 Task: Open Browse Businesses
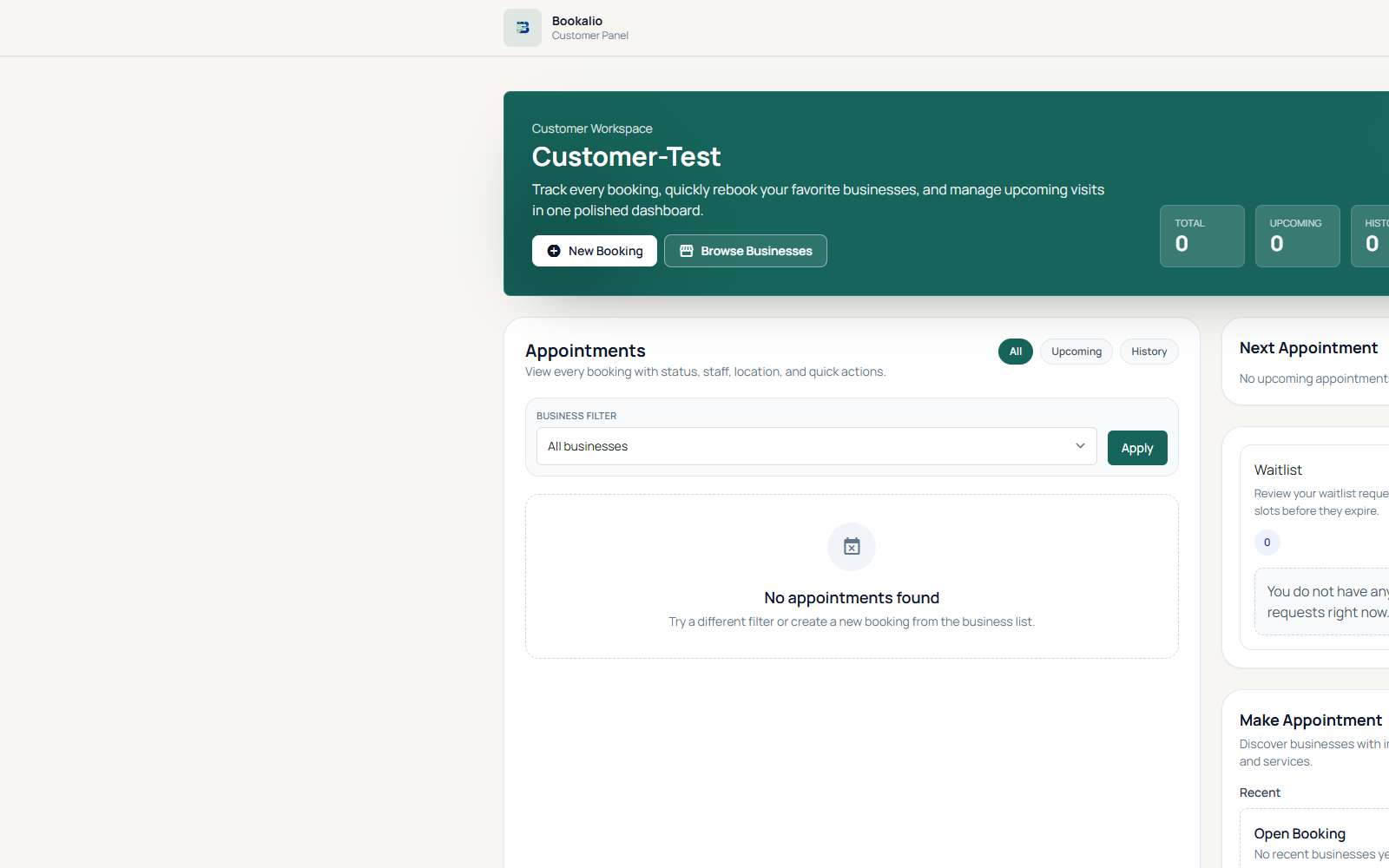click(746, 251)
